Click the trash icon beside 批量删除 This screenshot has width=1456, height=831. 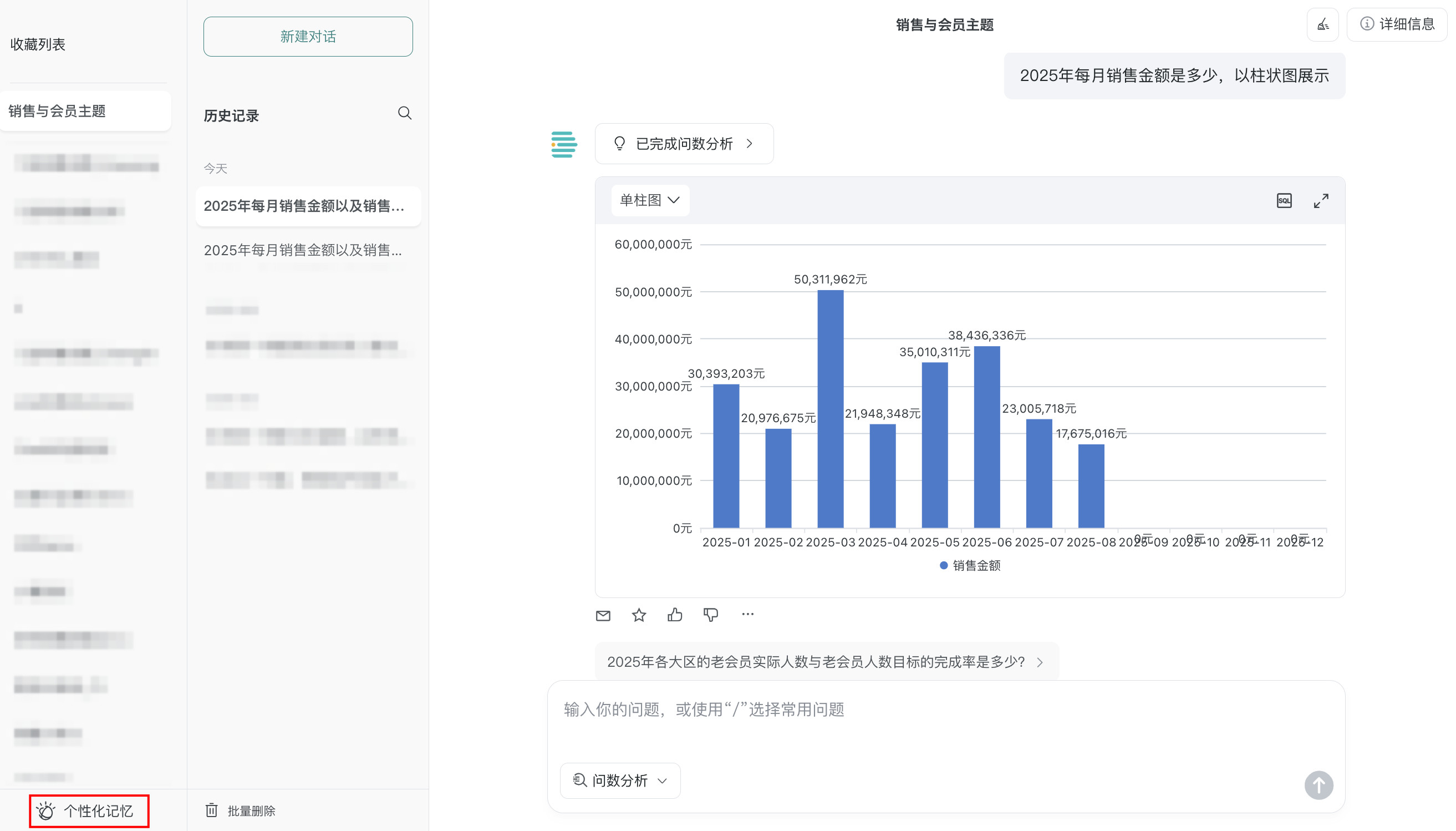click(x=212, y=810)
